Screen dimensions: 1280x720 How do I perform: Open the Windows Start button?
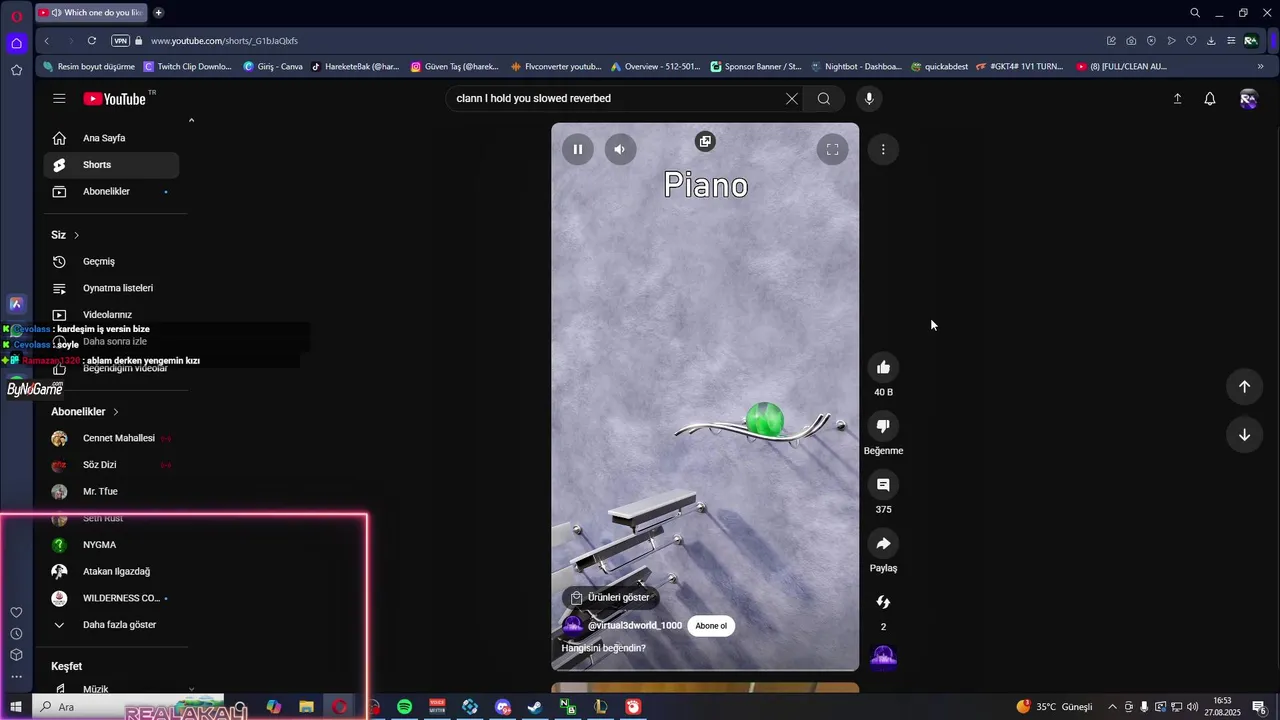tap(16, 707)
